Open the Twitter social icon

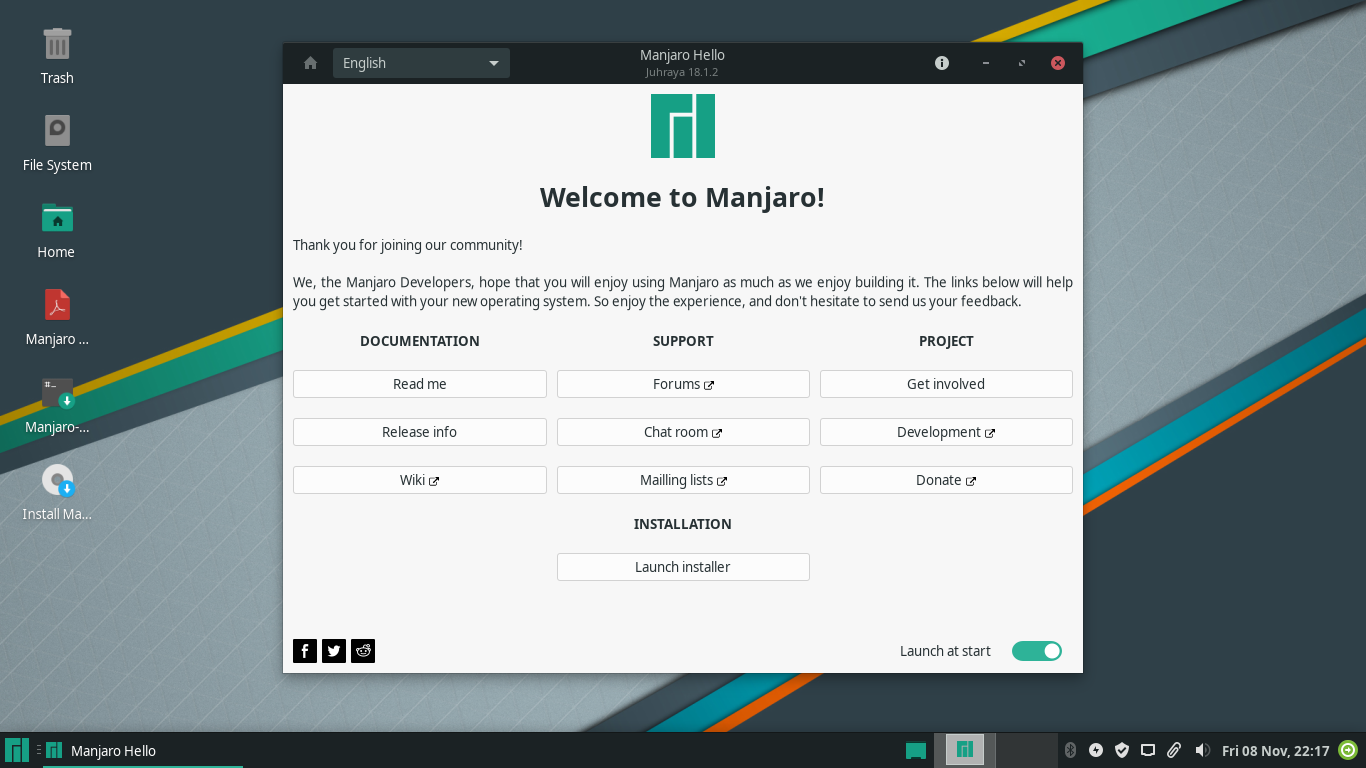(x=334, y=651)
